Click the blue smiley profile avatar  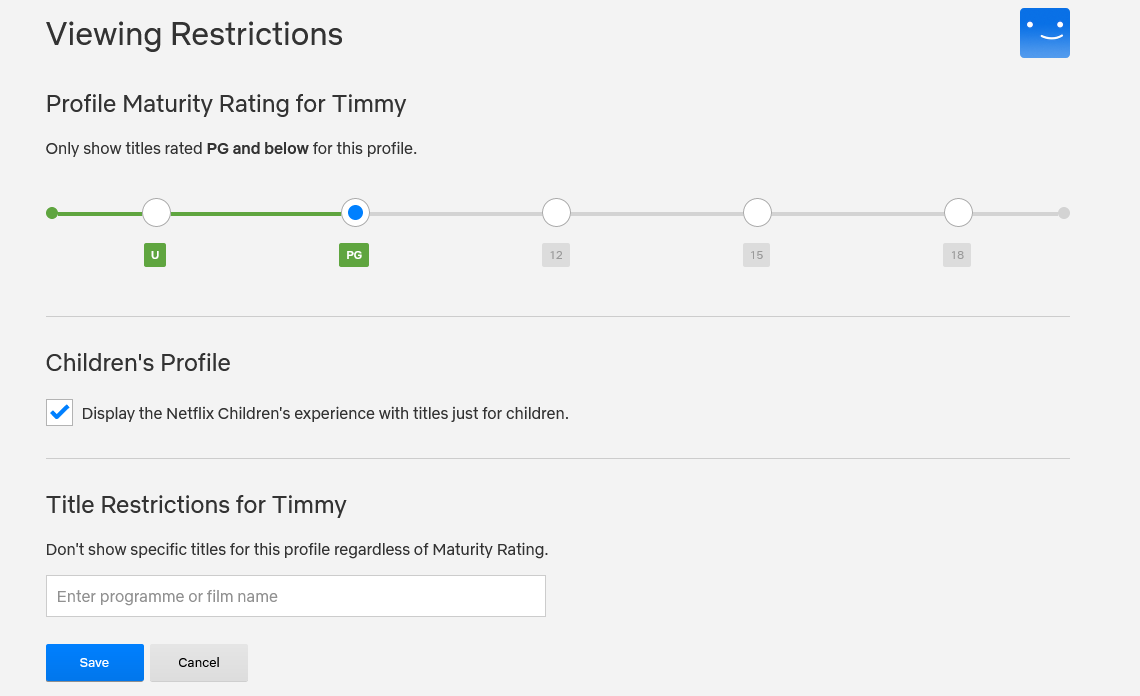click(1044, 33)
